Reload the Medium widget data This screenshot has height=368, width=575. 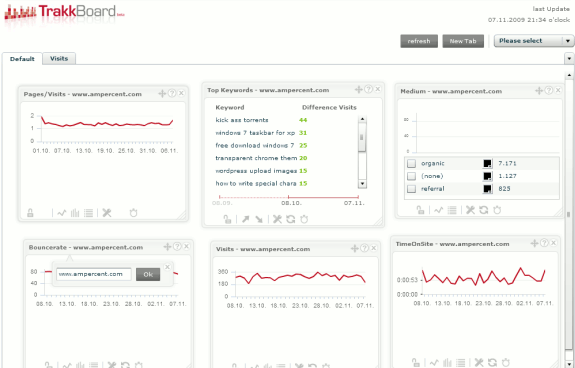pos(484,210)
